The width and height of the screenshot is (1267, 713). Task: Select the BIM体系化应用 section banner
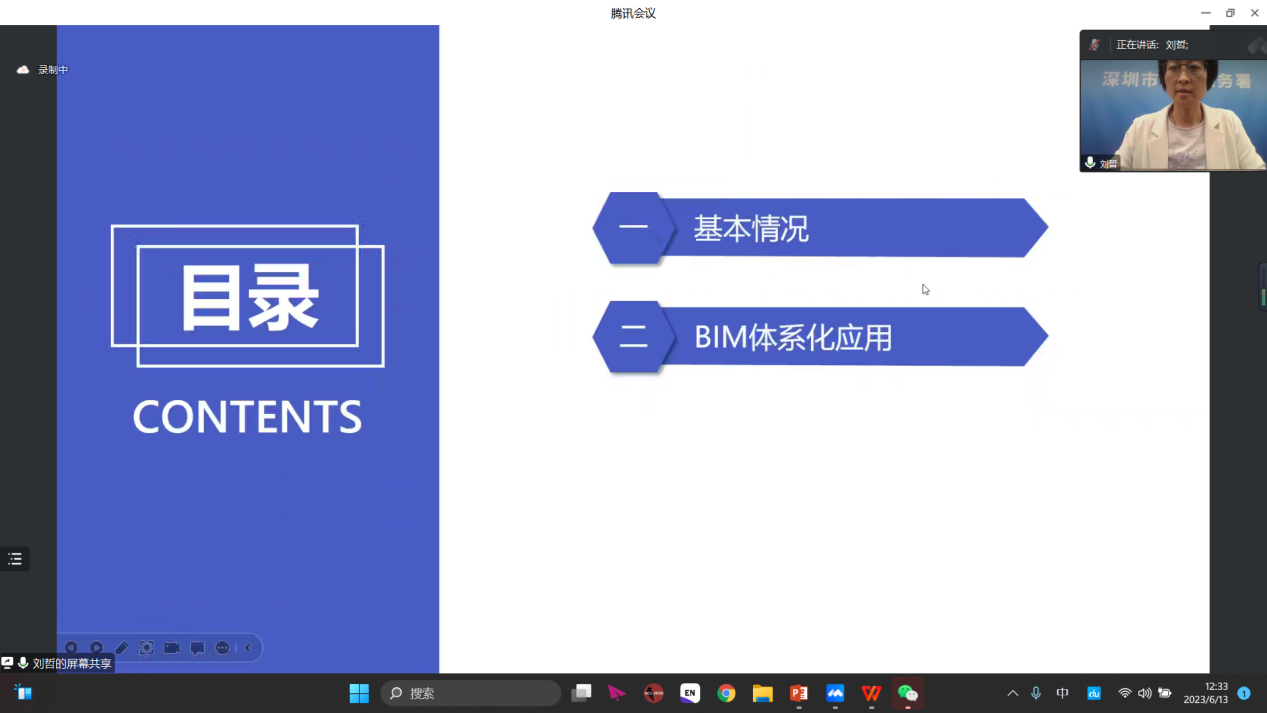coord(820,337)
